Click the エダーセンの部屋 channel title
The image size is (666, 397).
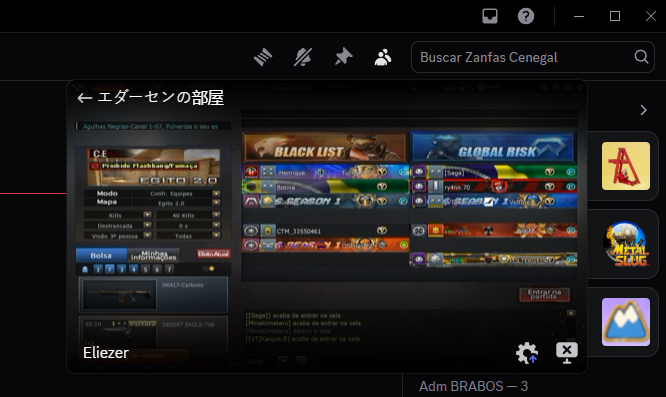tap(161, 98)
